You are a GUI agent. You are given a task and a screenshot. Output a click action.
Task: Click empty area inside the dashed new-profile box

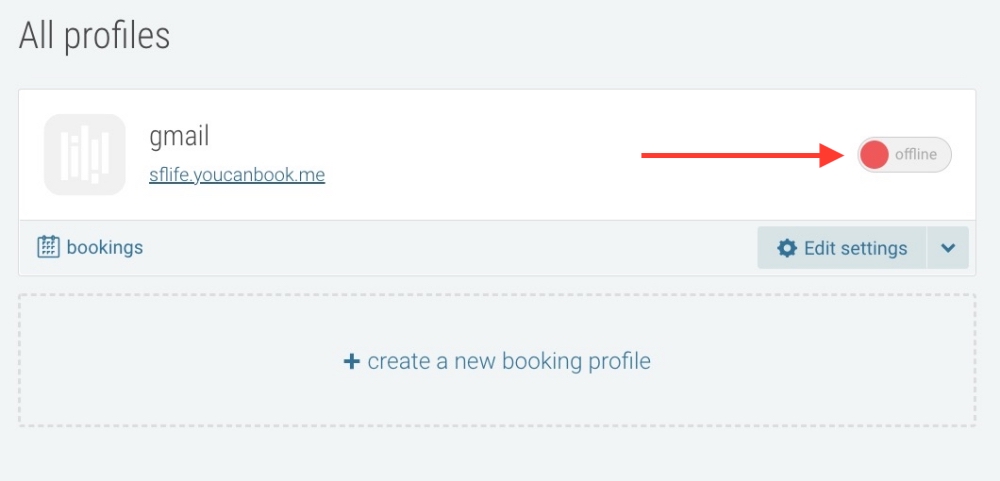[x=180, y=400]
